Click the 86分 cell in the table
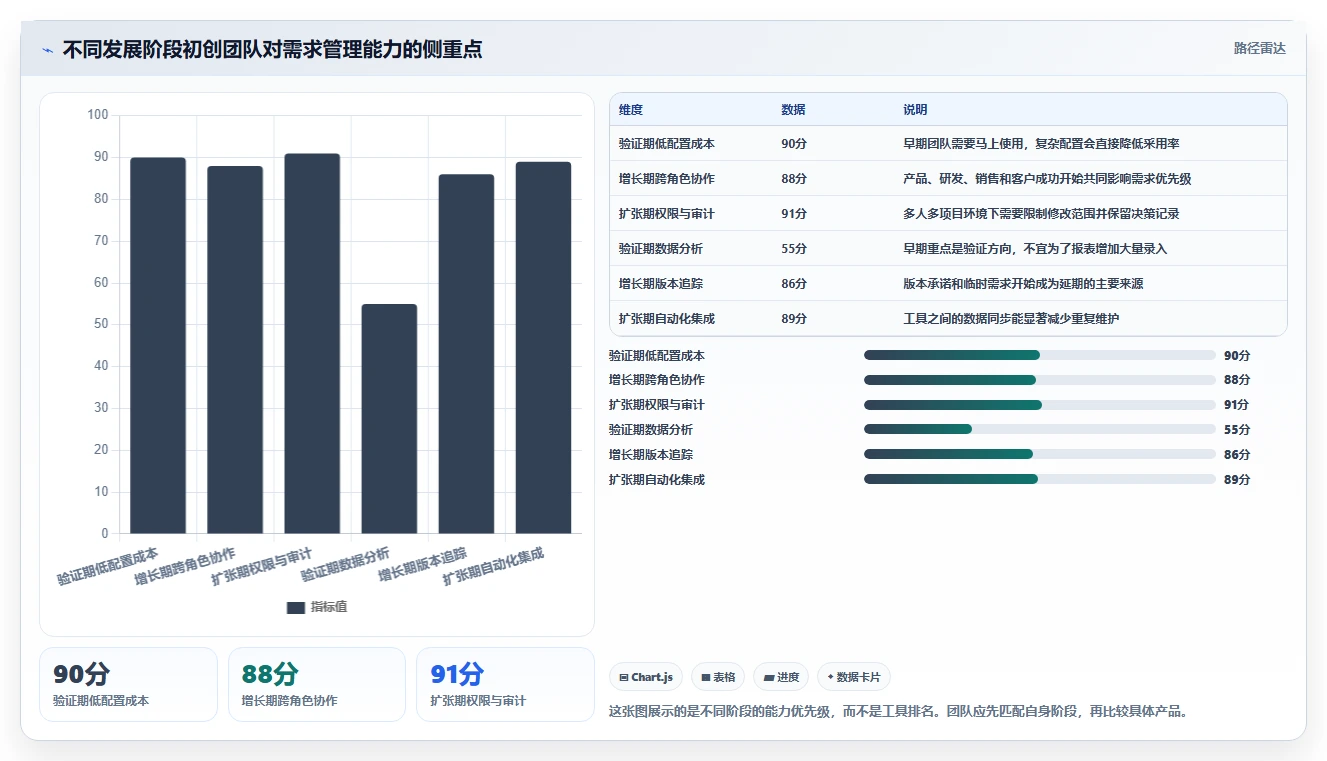 [794, 284]
